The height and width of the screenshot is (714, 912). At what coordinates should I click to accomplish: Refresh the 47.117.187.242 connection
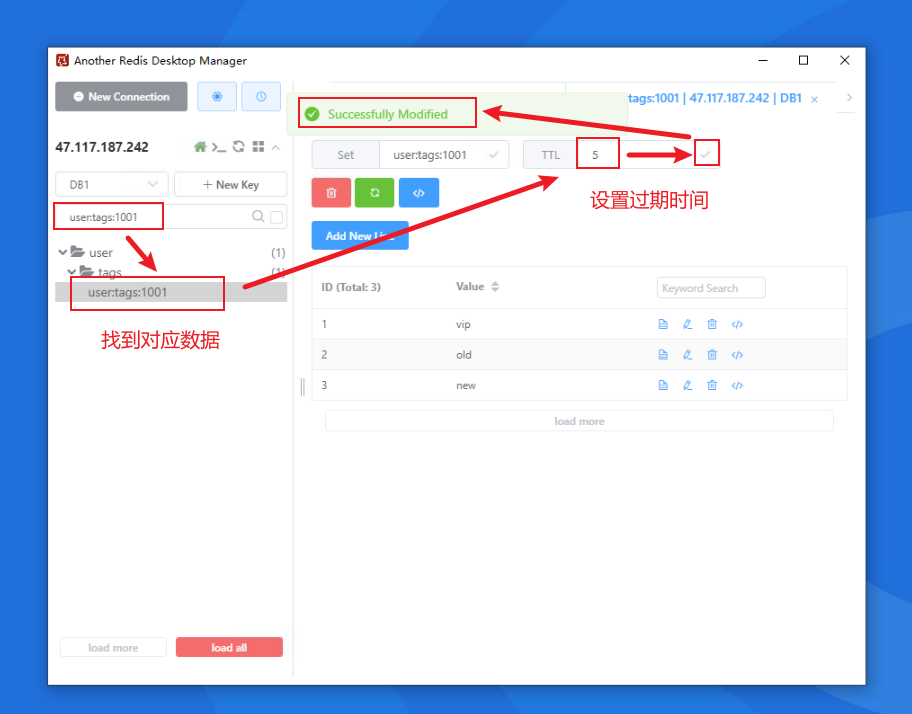coord(238,147)
